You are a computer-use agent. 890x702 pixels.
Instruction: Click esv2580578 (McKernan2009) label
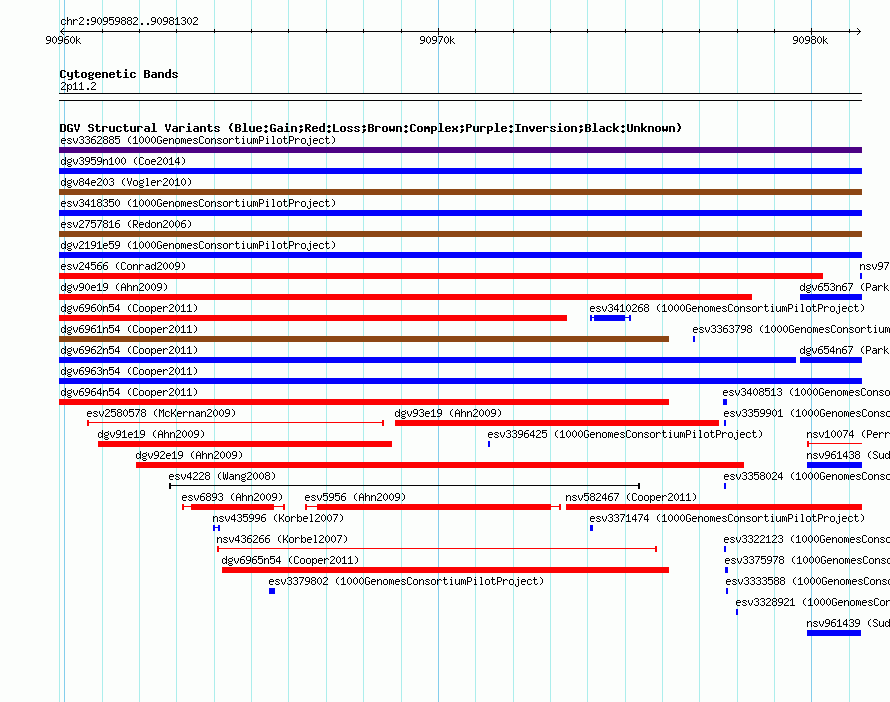click(x=161, y=413)
